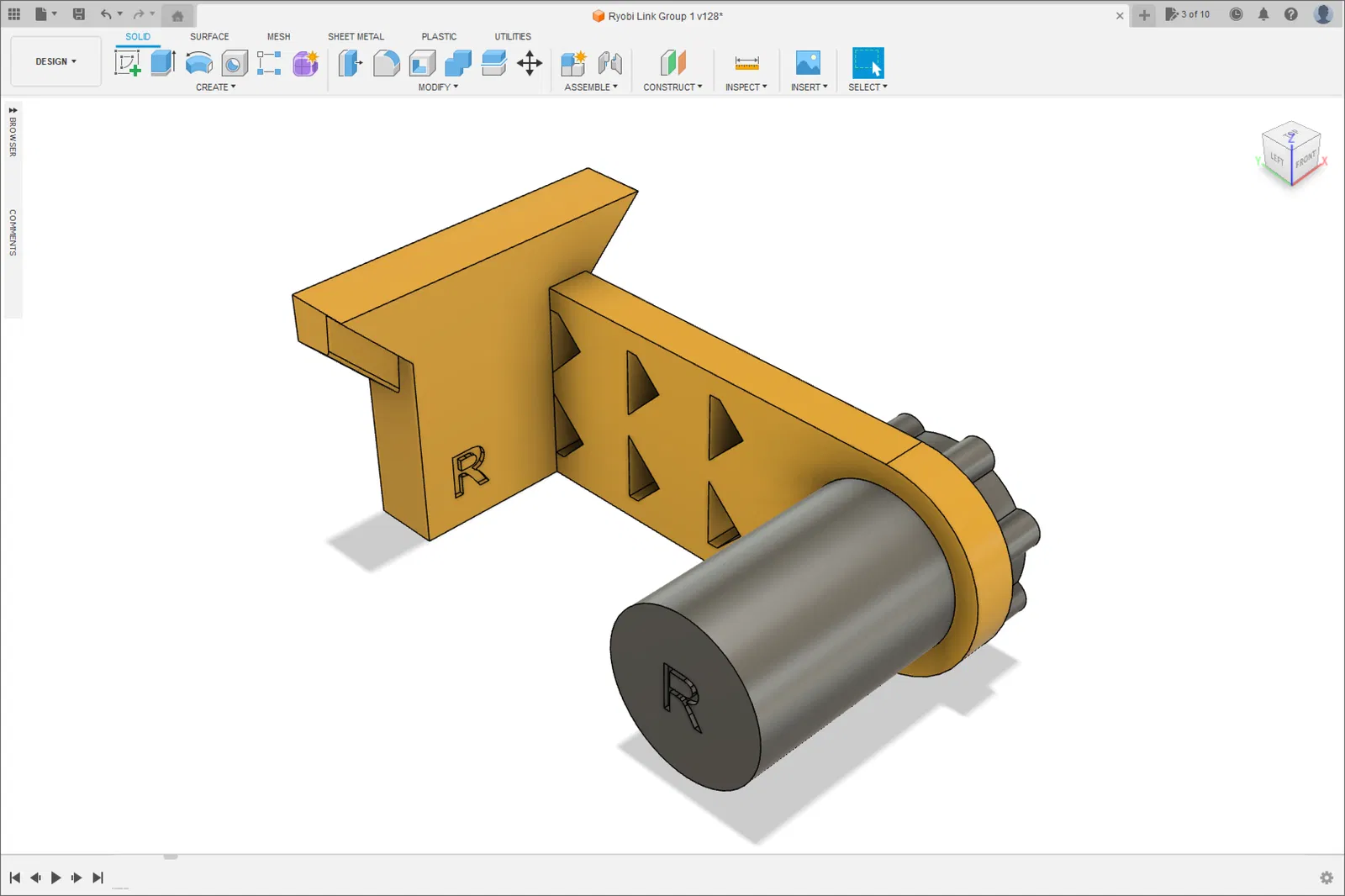Open the job status clock icon
This screenshot has height=896, width=1345.
1236,14
